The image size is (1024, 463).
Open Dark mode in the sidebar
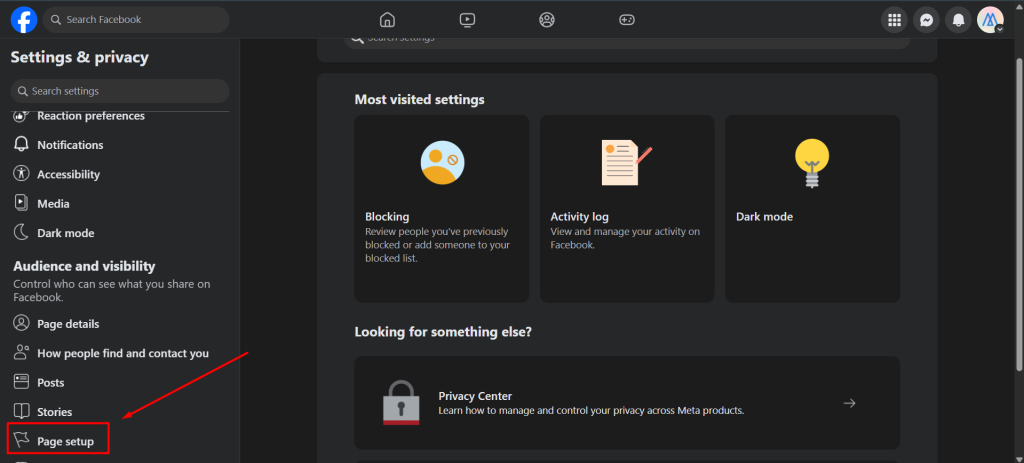tap(120, 233)
